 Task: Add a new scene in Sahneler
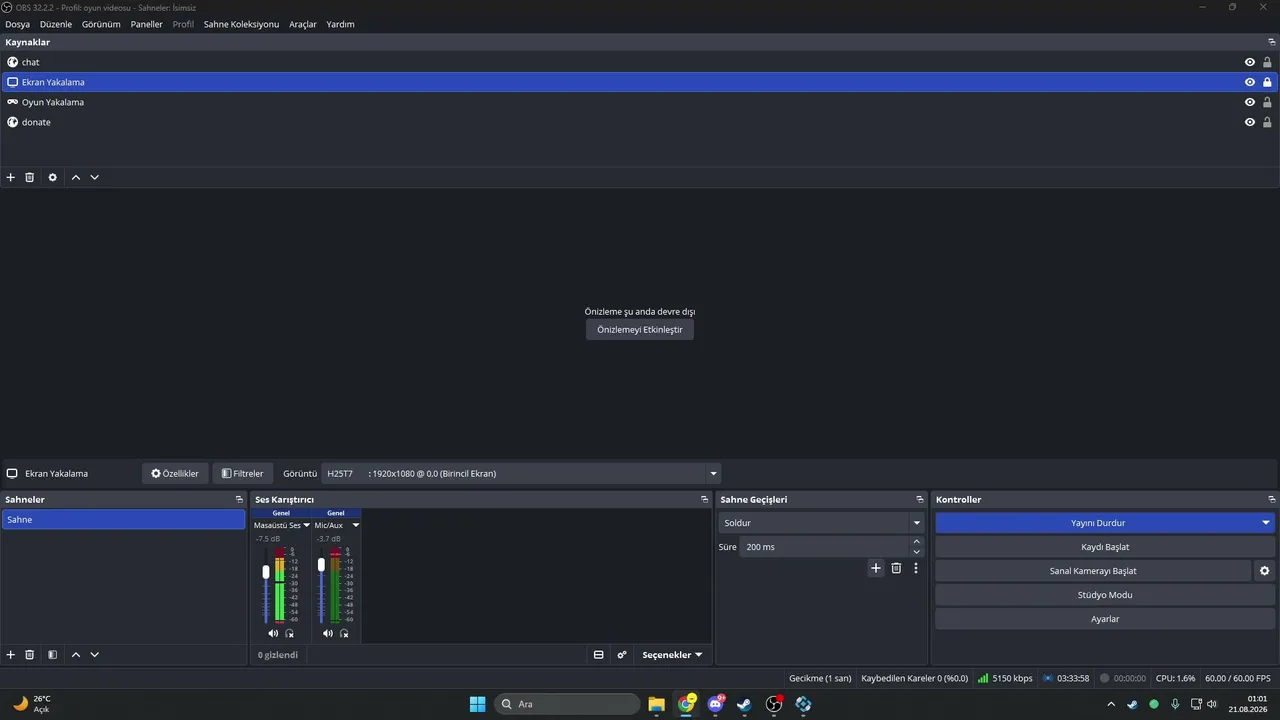(11, 655)
